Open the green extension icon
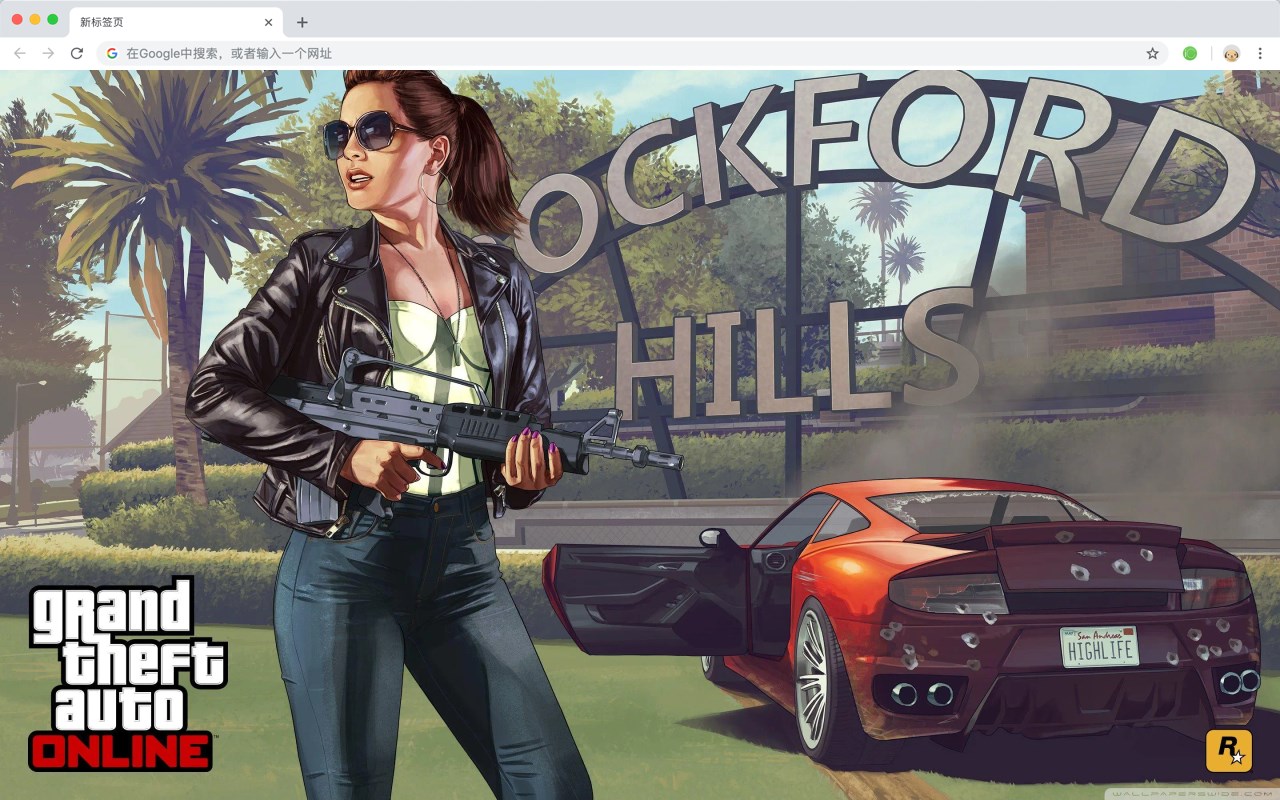 tap(1190, 53)
